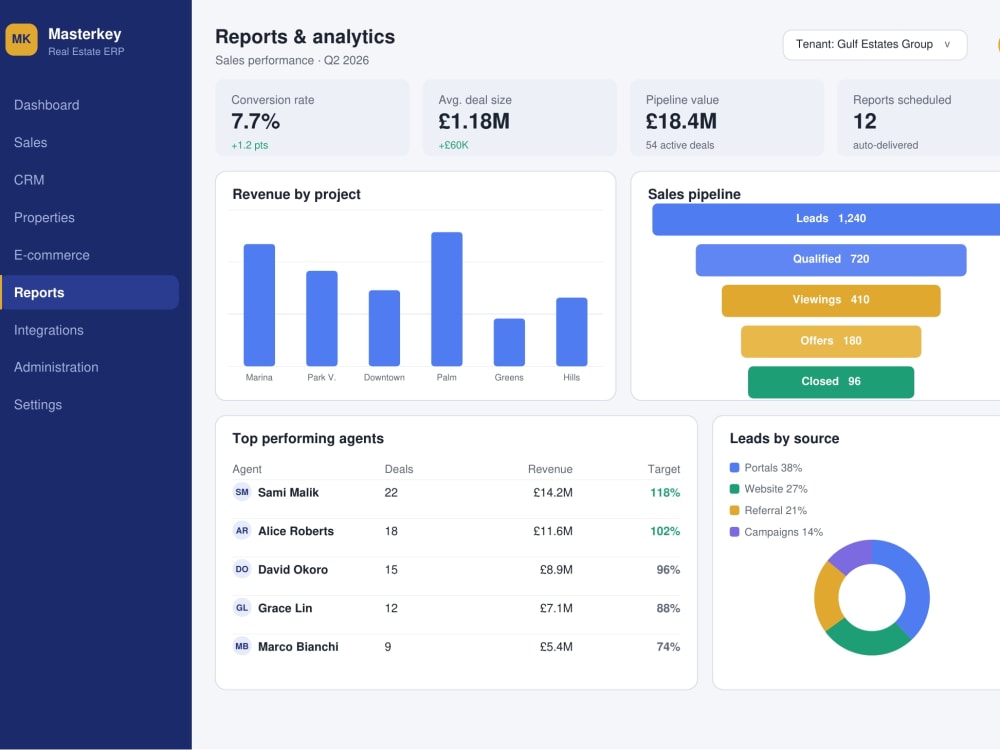Expand the Tenant: Gulf Estates Group dropdown
1000x750 pixels.
pyautogui.click(x=874, y=45)
